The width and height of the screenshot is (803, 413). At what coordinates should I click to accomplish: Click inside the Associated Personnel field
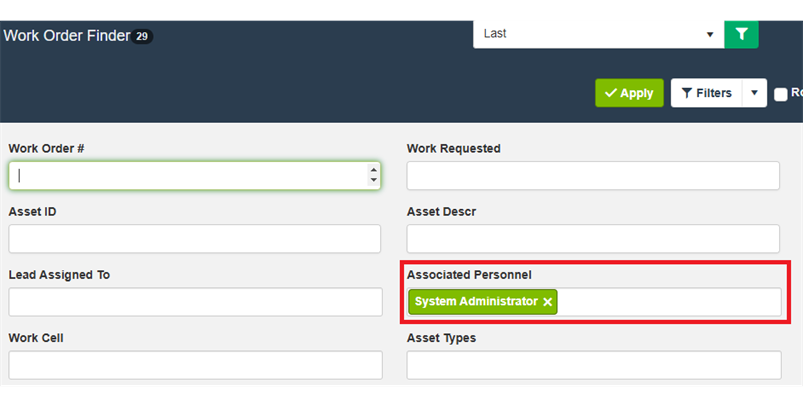(668, 302)
